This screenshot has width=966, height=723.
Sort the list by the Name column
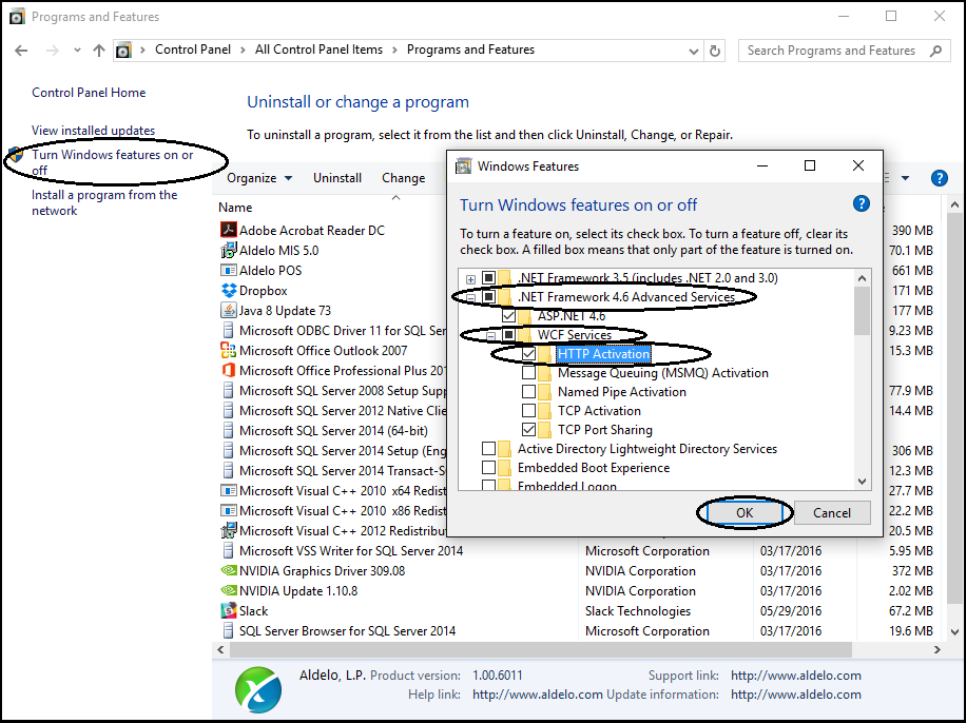click(x=235, y=208)
